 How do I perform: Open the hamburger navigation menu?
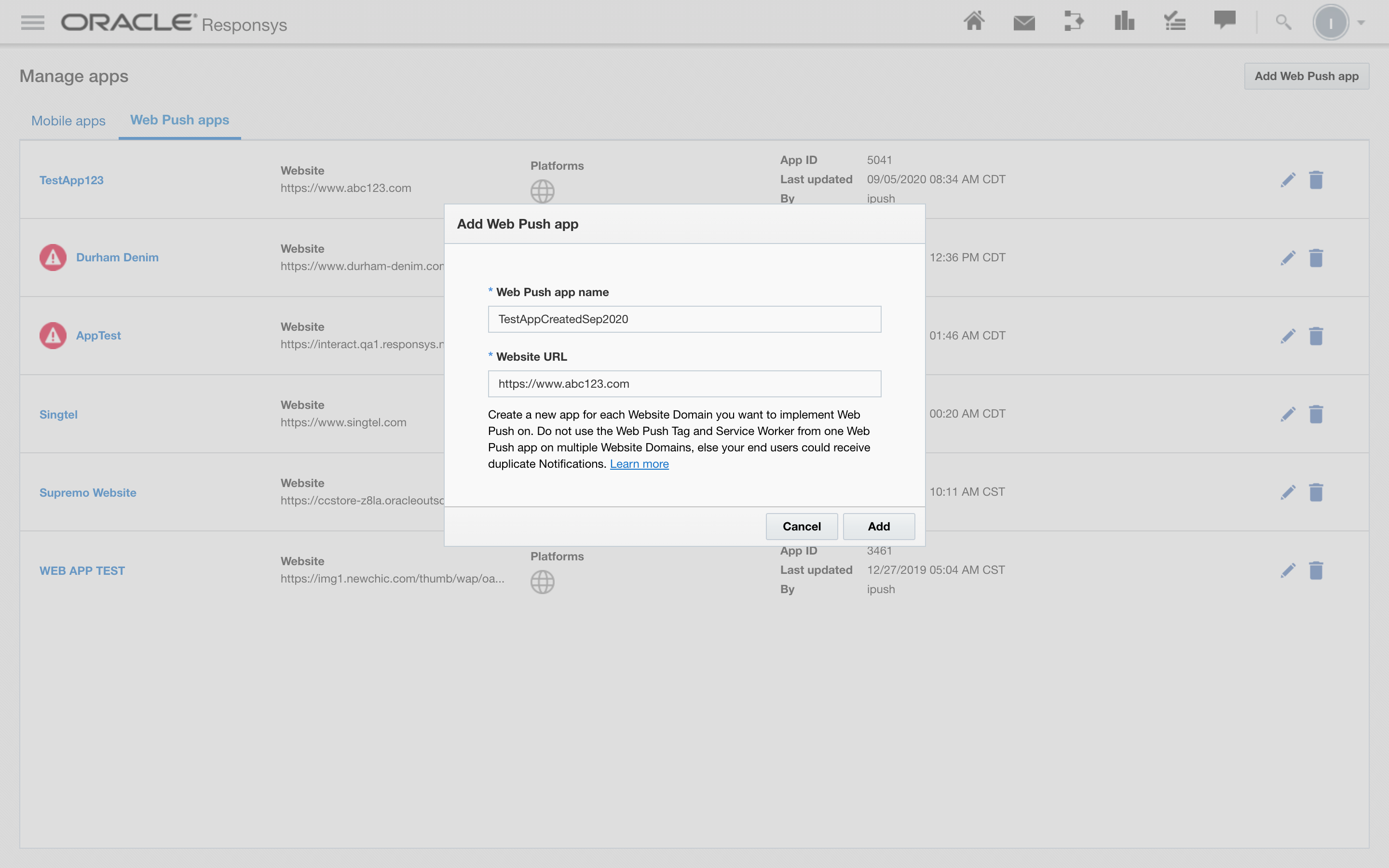click(32, 22)
